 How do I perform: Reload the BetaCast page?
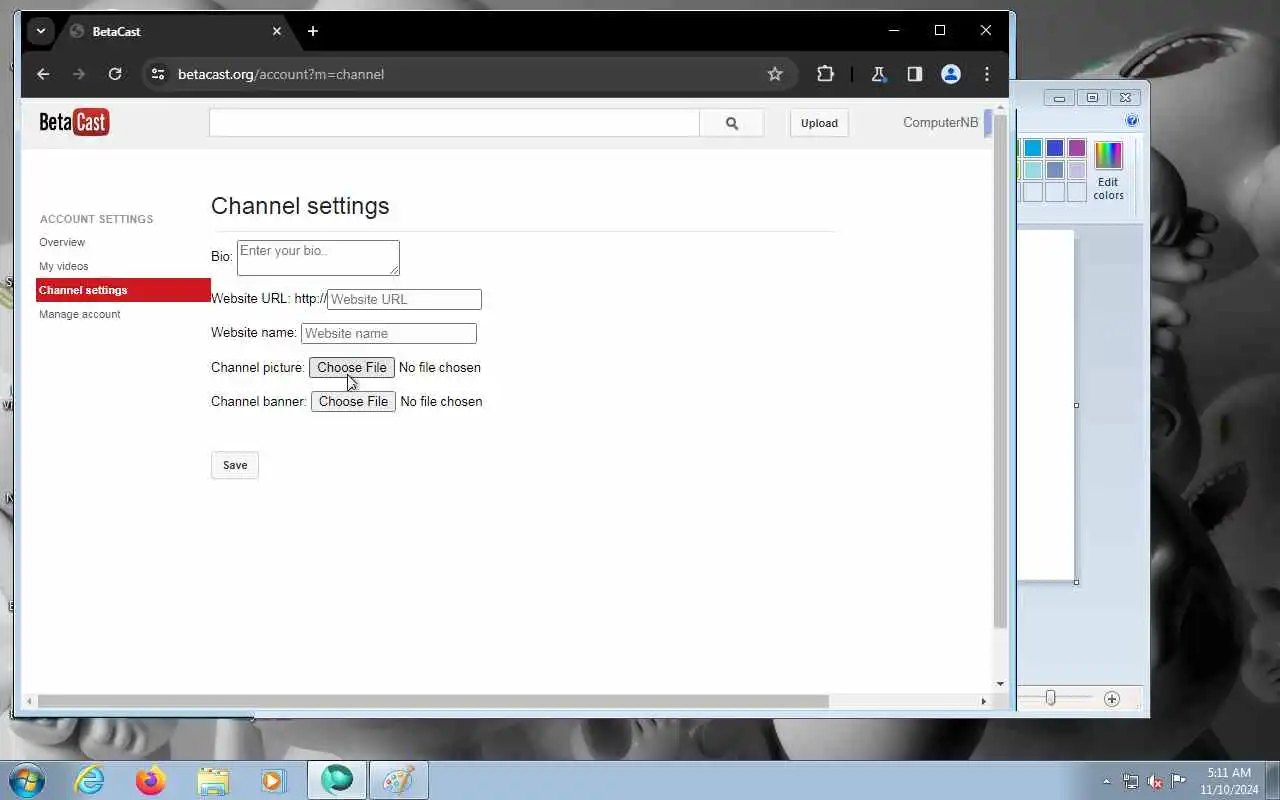115,74
